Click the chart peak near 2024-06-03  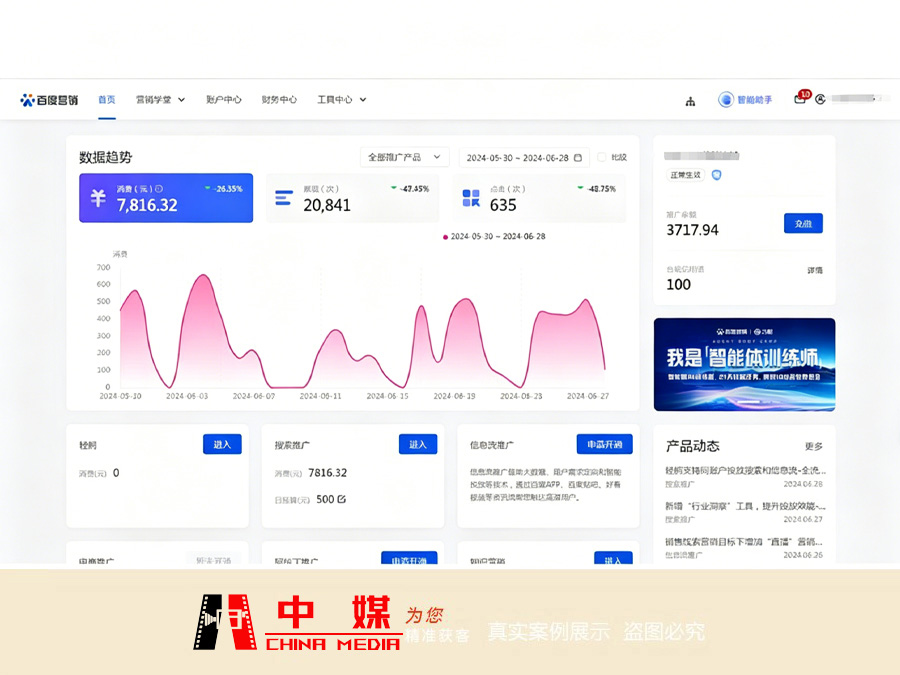[203, 276]
